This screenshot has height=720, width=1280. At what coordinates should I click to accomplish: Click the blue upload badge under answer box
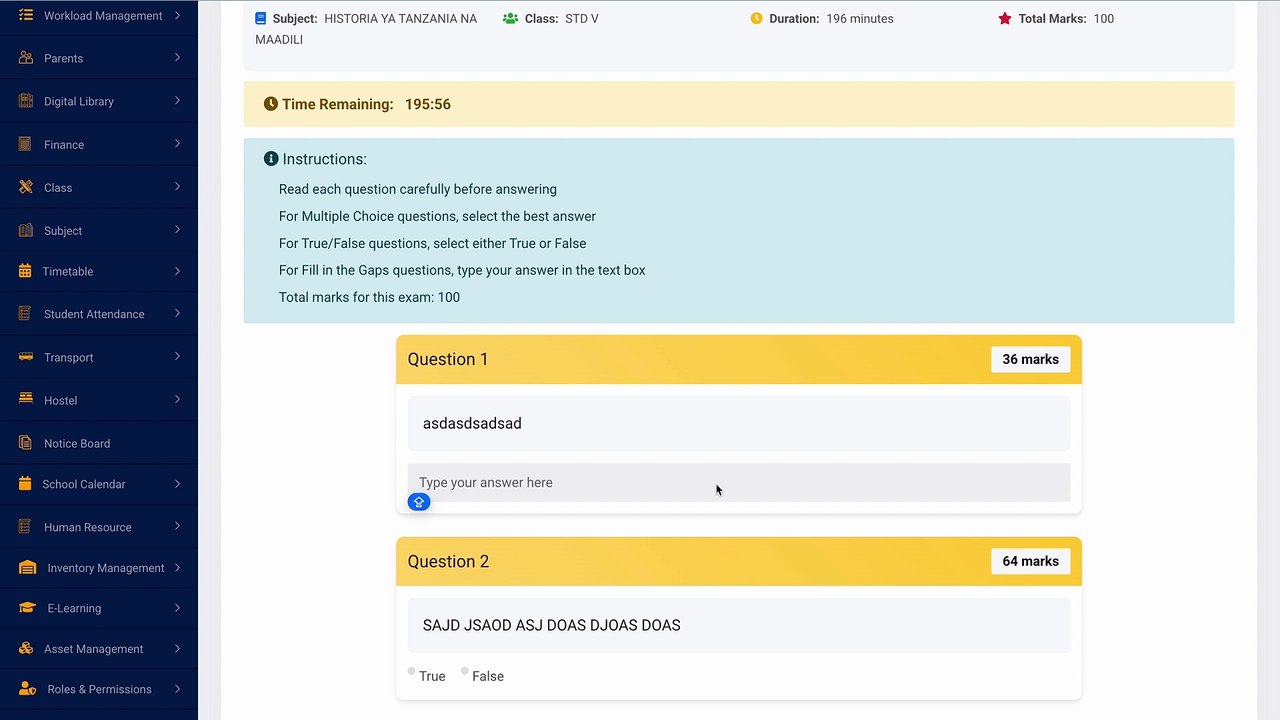(x=419, y=502)
